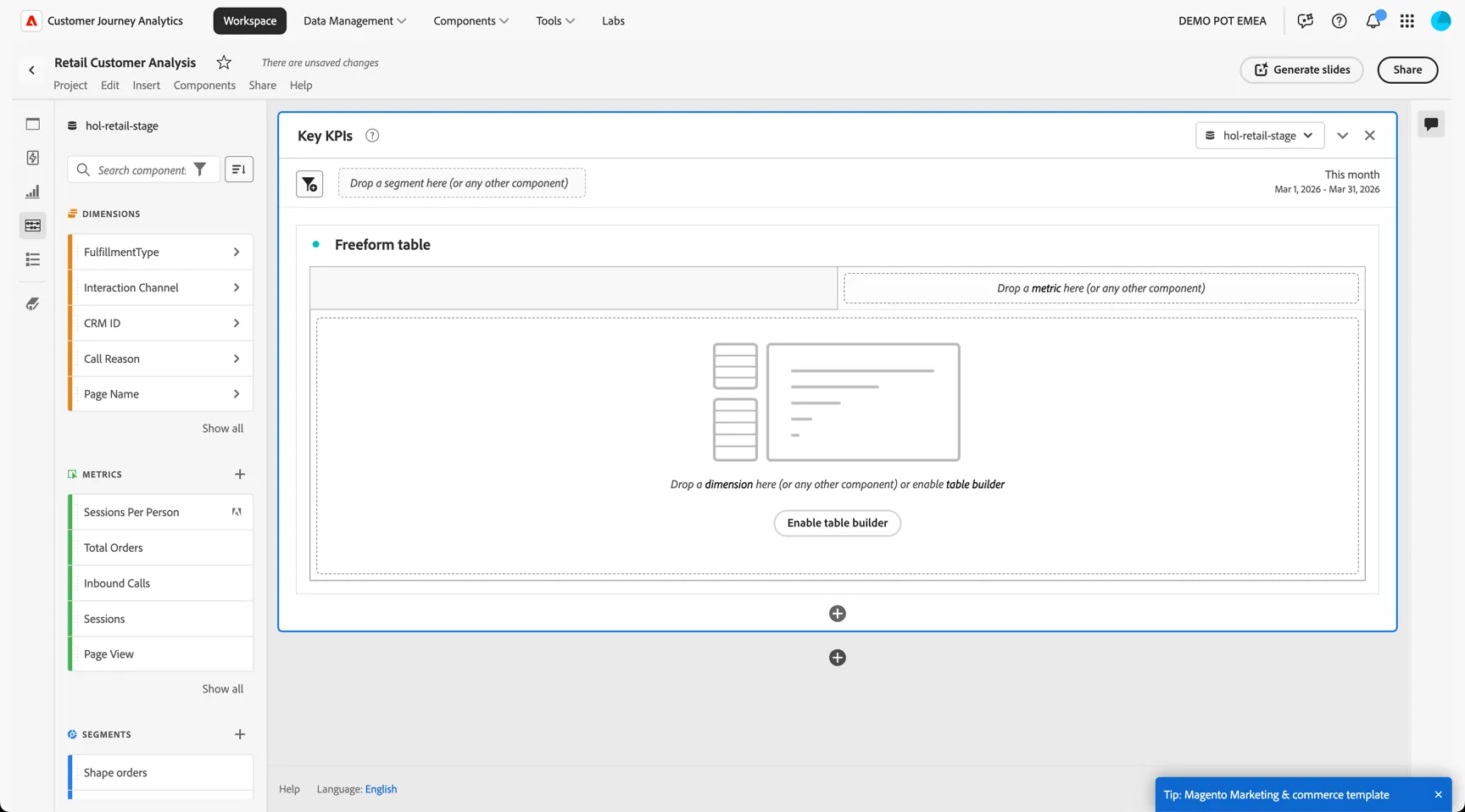Click the Adobe logo icon
This screenshot has width=1465, height=812.
31,21
